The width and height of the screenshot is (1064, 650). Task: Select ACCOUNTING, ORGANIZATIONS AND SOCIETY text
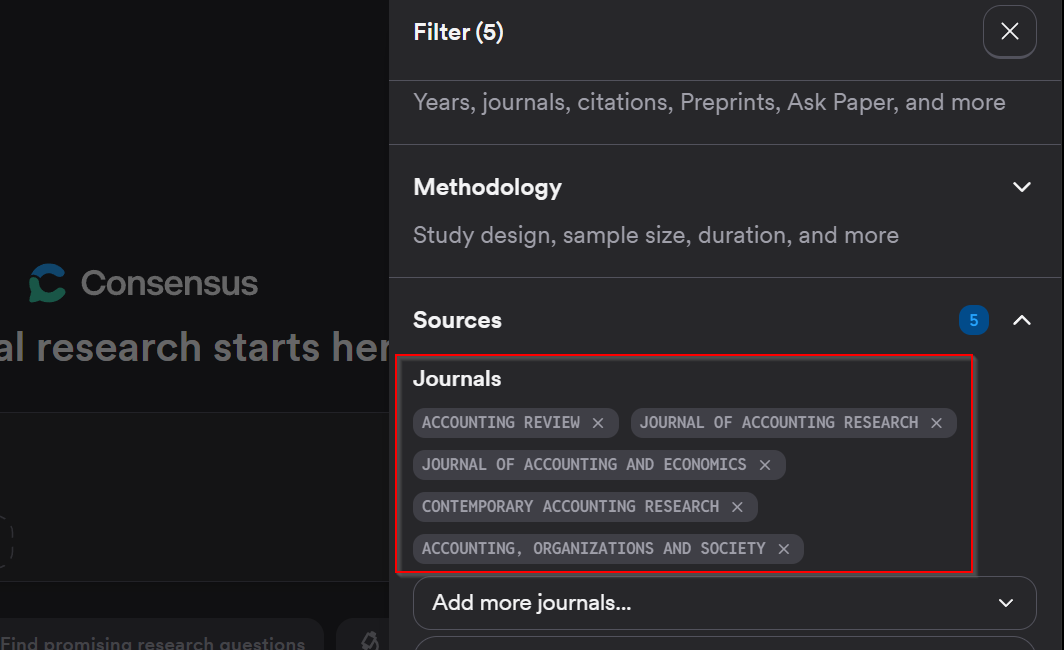[594, 549]
